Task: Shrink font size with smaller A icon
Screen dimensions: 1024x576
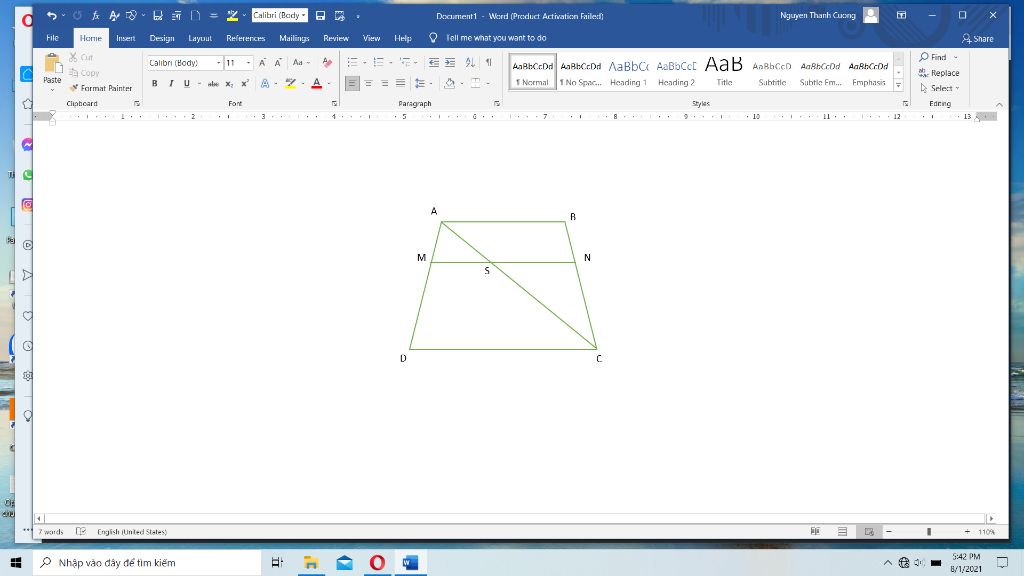Action: pyautogui.click(x=278, y=63)
